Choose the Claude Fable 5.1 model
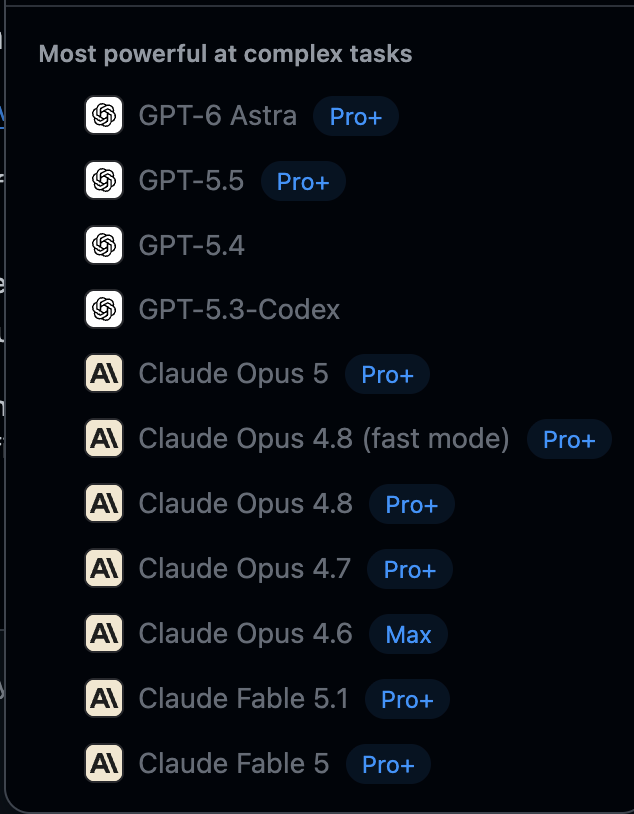The width and height of the screenshot is (634, 814). coord(244,698)
